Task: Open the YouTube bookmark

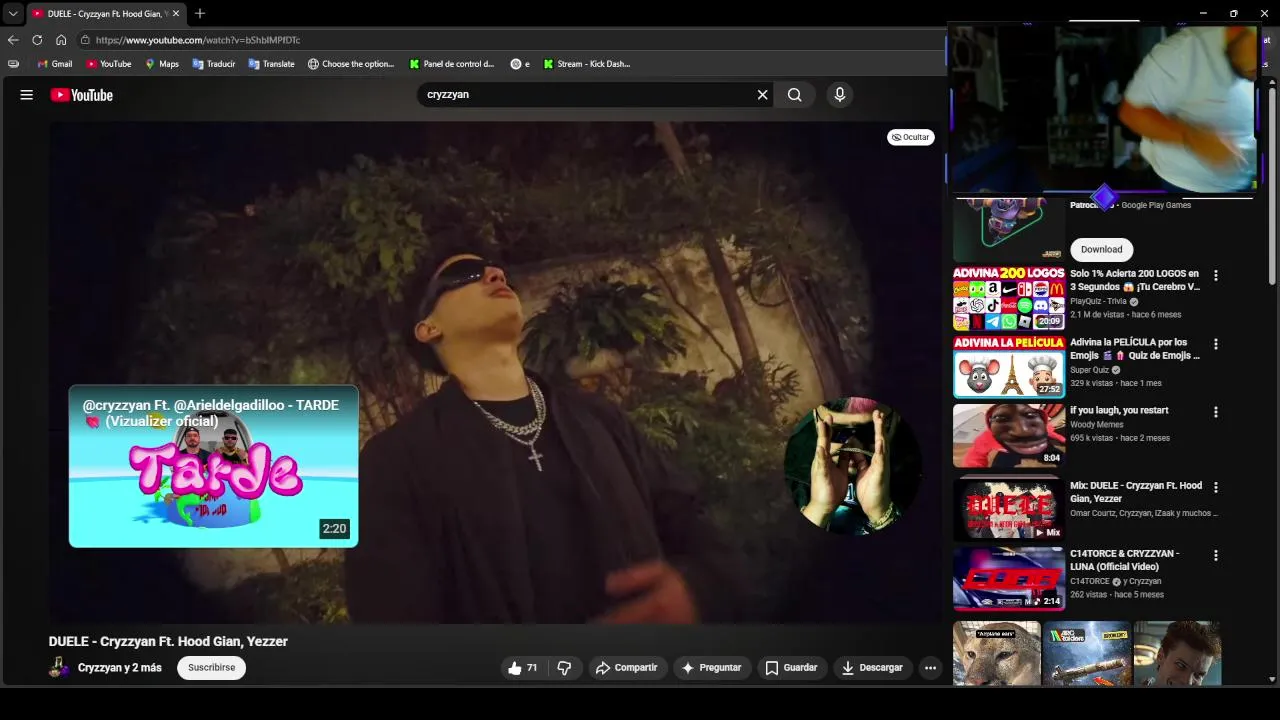Action: pyautogui.click(x=108, y=64)
